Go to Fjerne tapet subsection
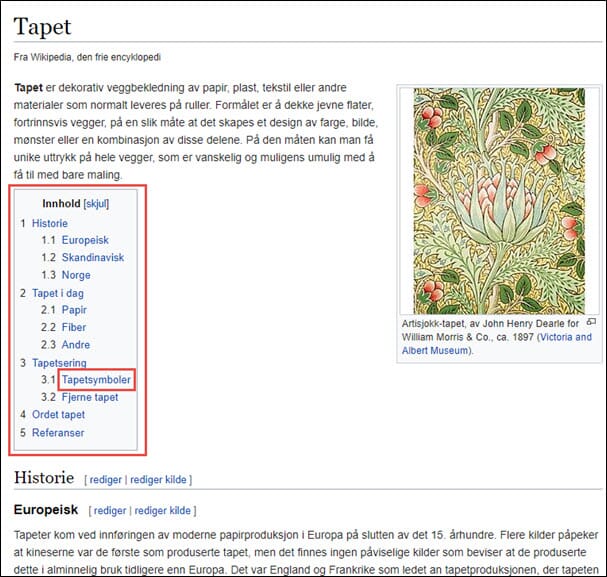This screenshot has height=577, width=607. 90,397
